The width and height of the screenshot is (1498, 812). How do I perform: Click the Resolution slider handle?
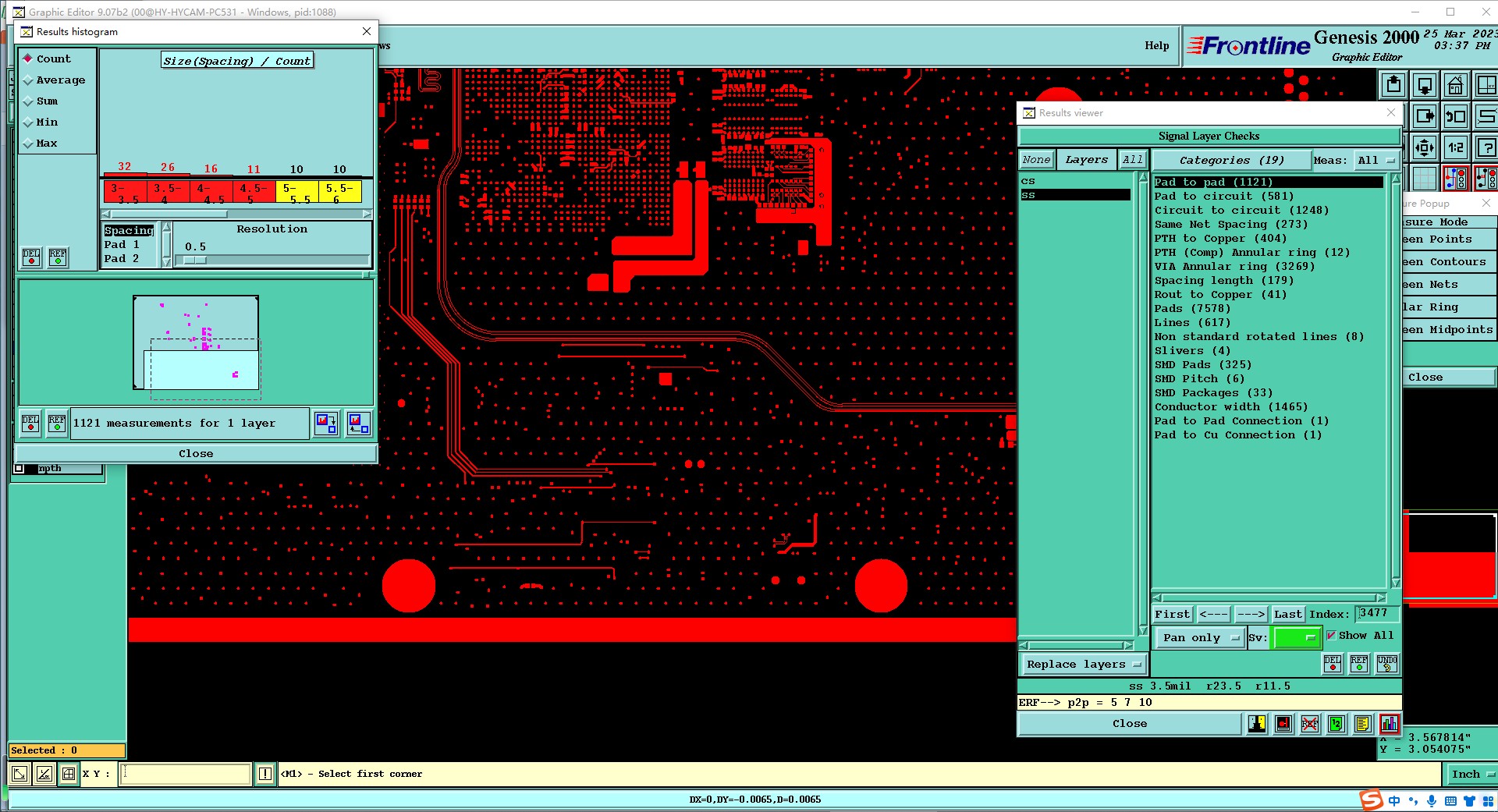(195, 261)
